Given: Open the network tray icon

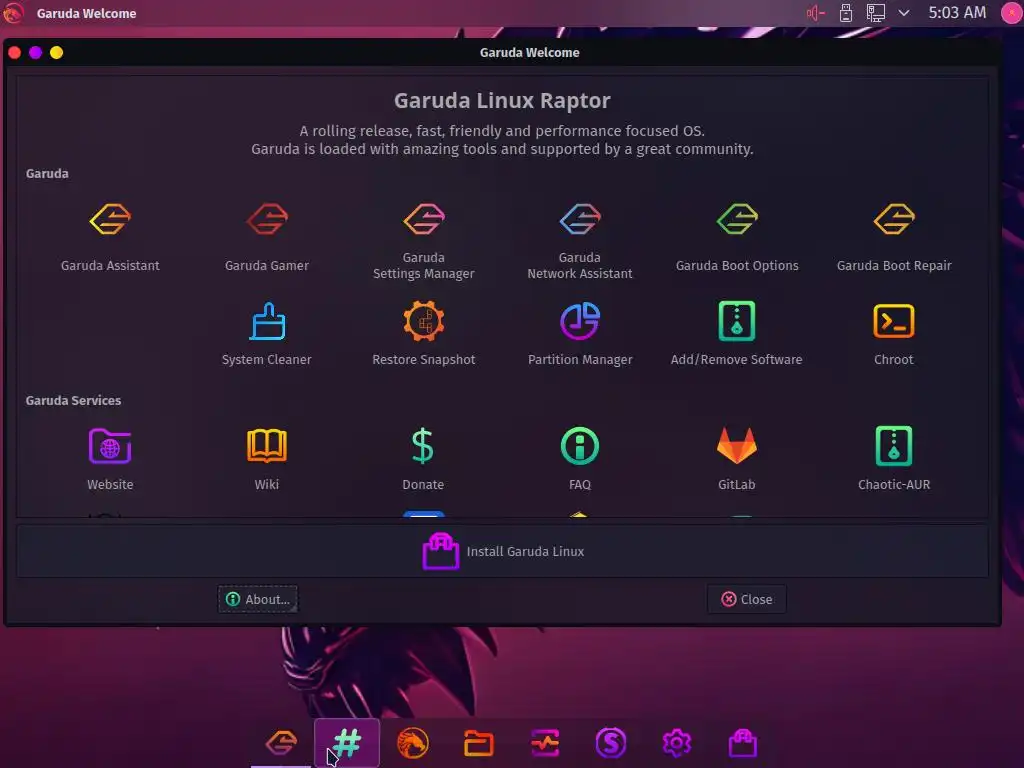Looking at the screenshot, I should click(x=875, y=13).
